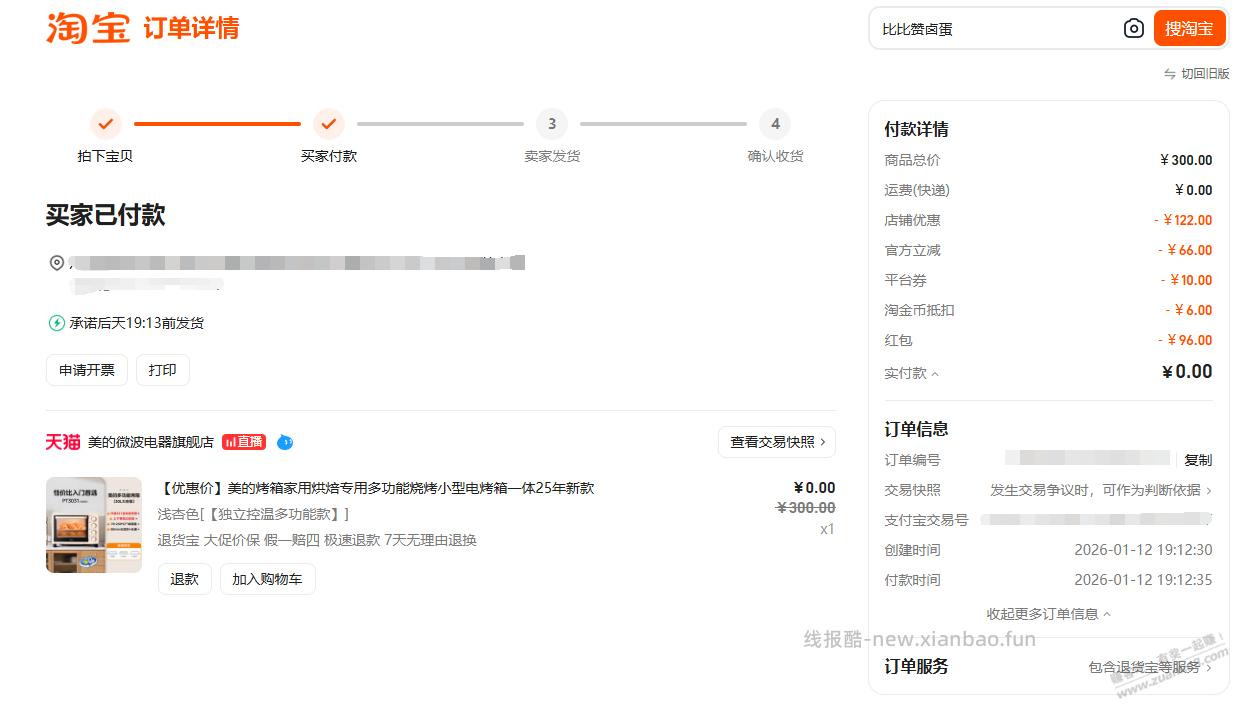
Task: Click the checkmark on the 买家付款 step
Action: (329, 125)
